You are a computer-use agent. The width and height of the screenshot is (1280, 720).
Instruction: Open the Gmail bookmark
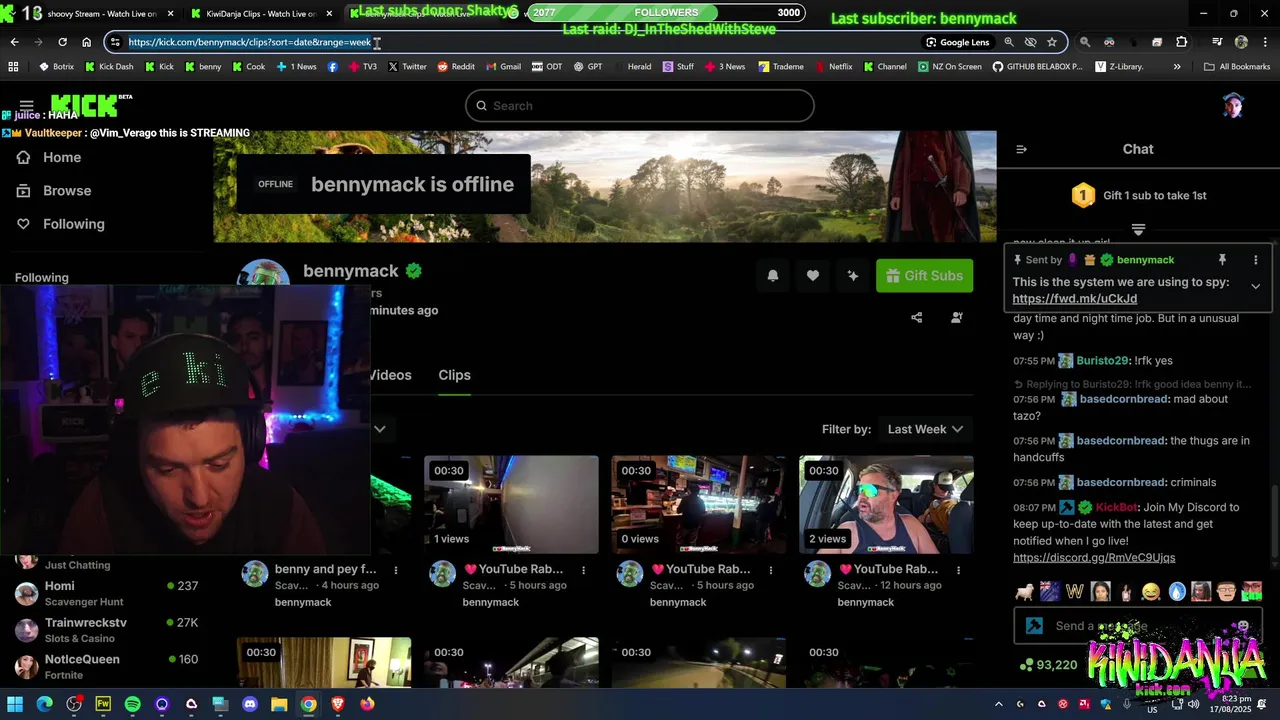point(503,67)
